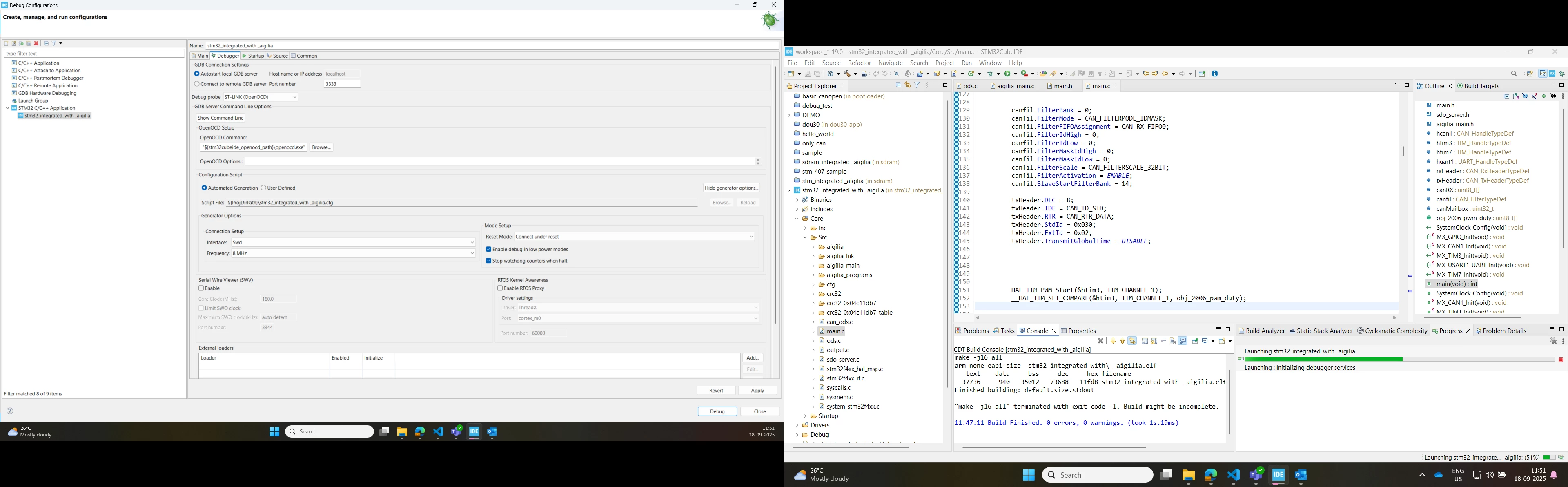Click Save icon in STM32CubeIDE toolbar

[808, 74]
